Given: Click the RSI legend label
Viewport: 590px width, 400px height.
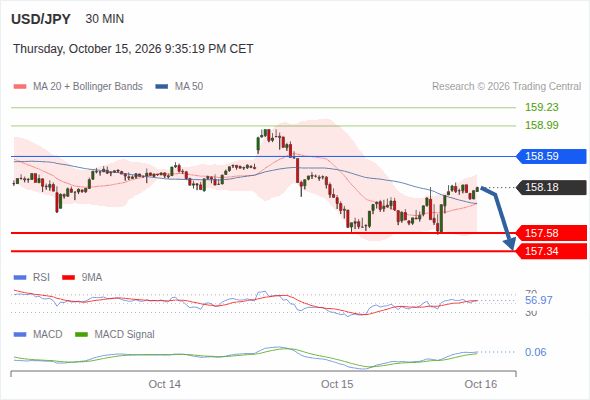Looking at the screenshot, I should (x=41, y=277).
